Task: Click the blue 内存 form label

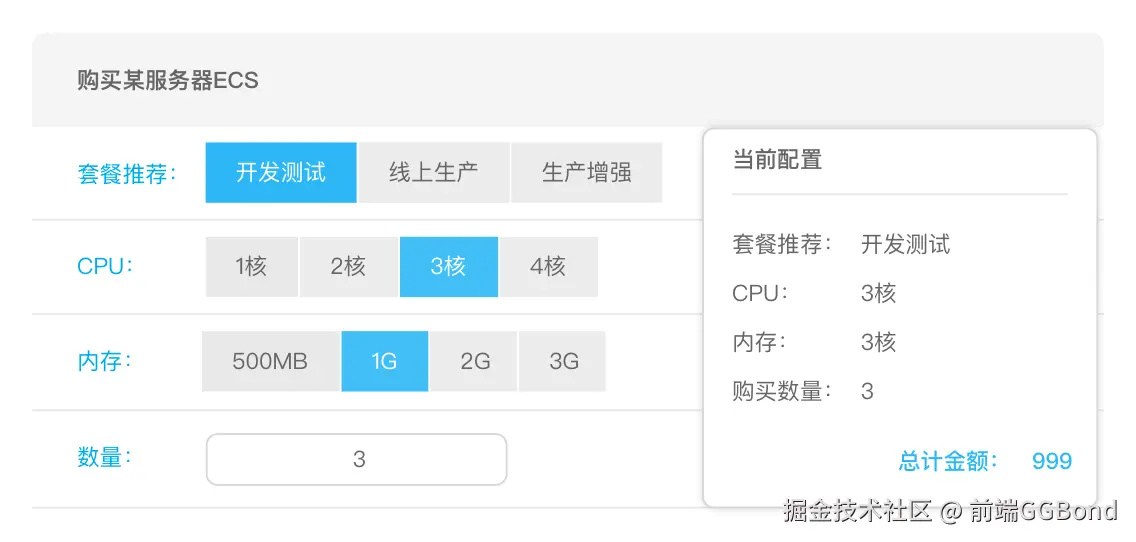Action: tap(105, 361)
